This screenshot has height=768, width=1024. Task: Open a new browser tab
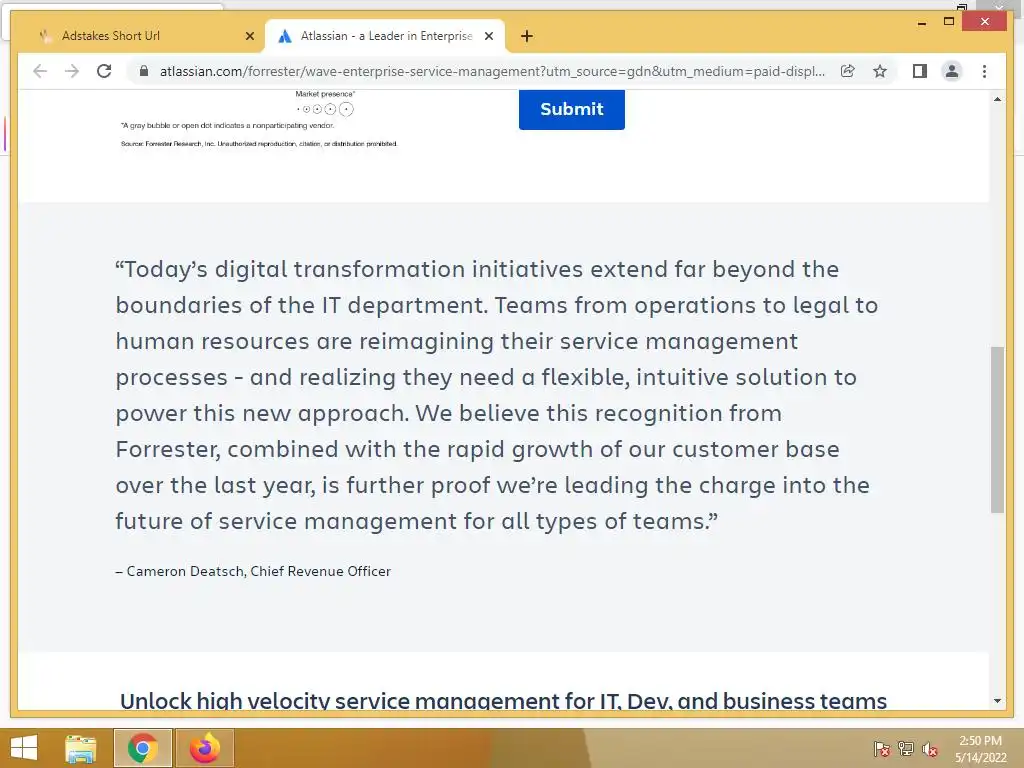pyautogui.click(x=527, y=36)
